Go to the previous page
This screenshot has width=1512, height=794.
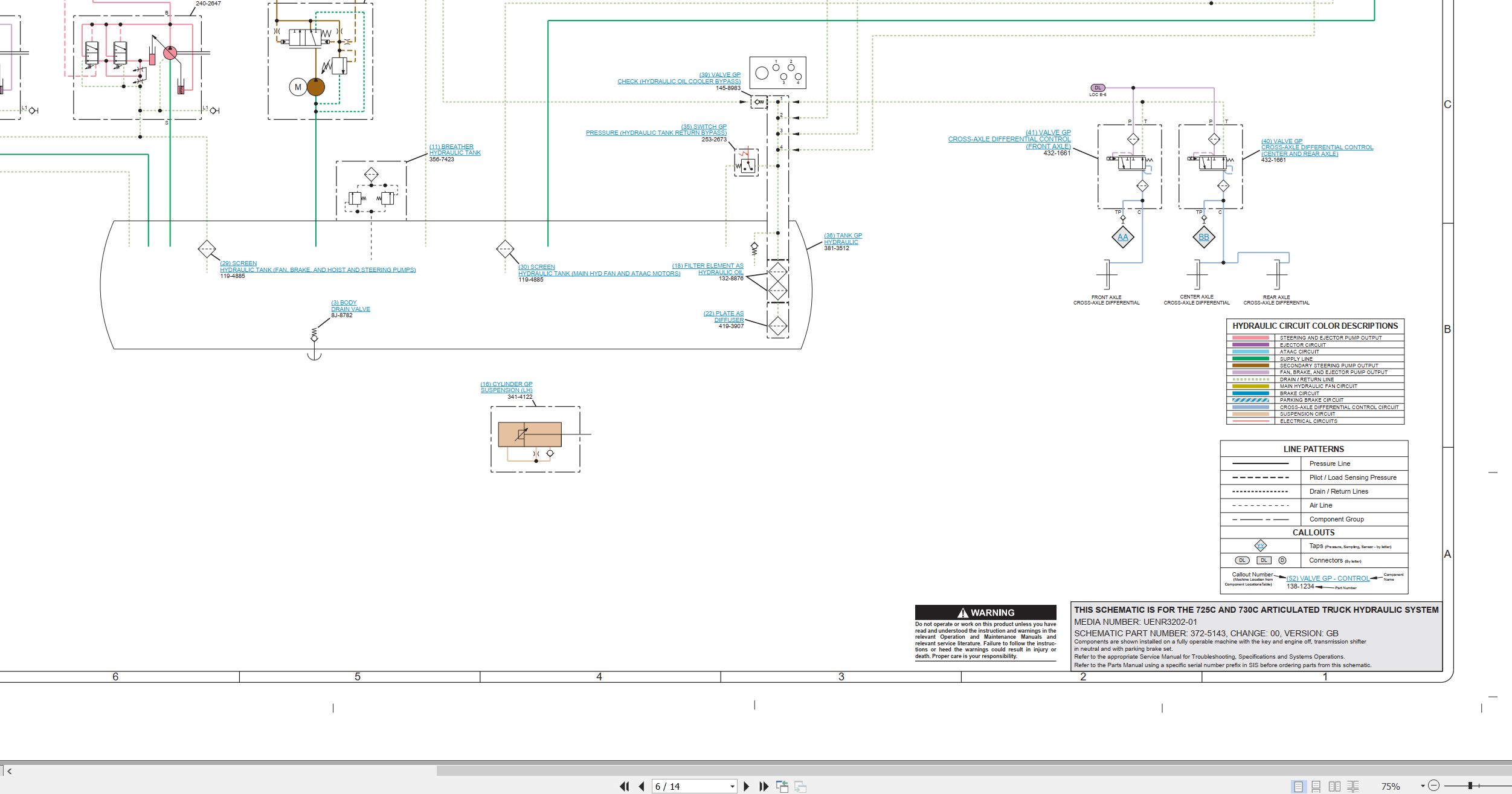pyautogui.click(x=642, y=786)
